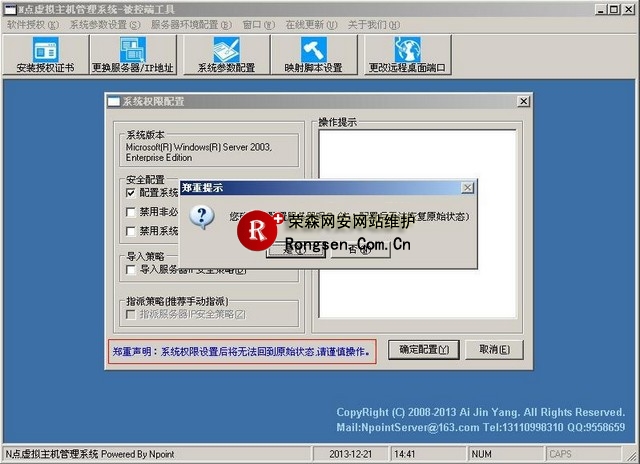Image resolution: width=640 pixels, height=464 pixels.
Task: Close the 郑重提示 prompt with its X
Action: pos(464,187)
